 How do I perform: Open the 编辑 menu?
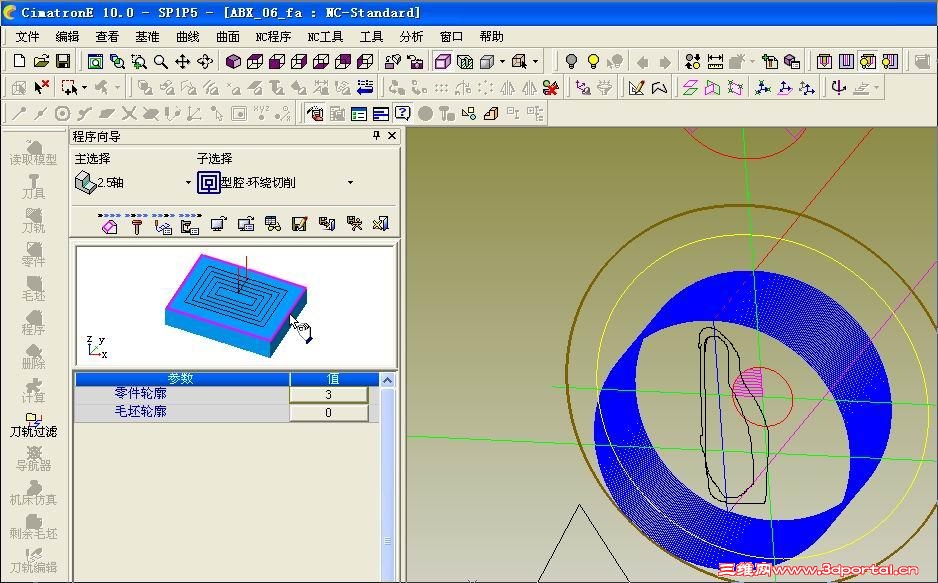coord(67,37)
